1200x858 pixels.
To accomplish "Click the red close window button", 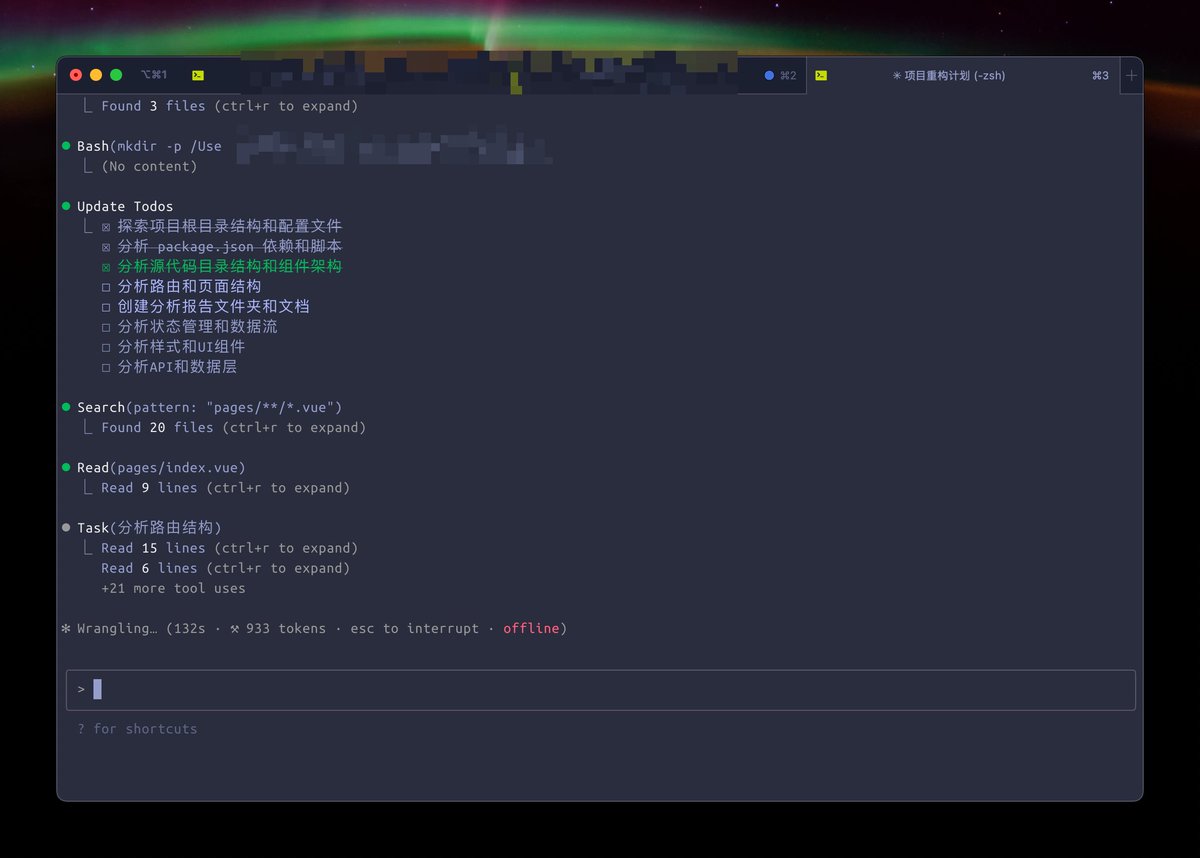I will pyautogui.click(x=76, y=75).
